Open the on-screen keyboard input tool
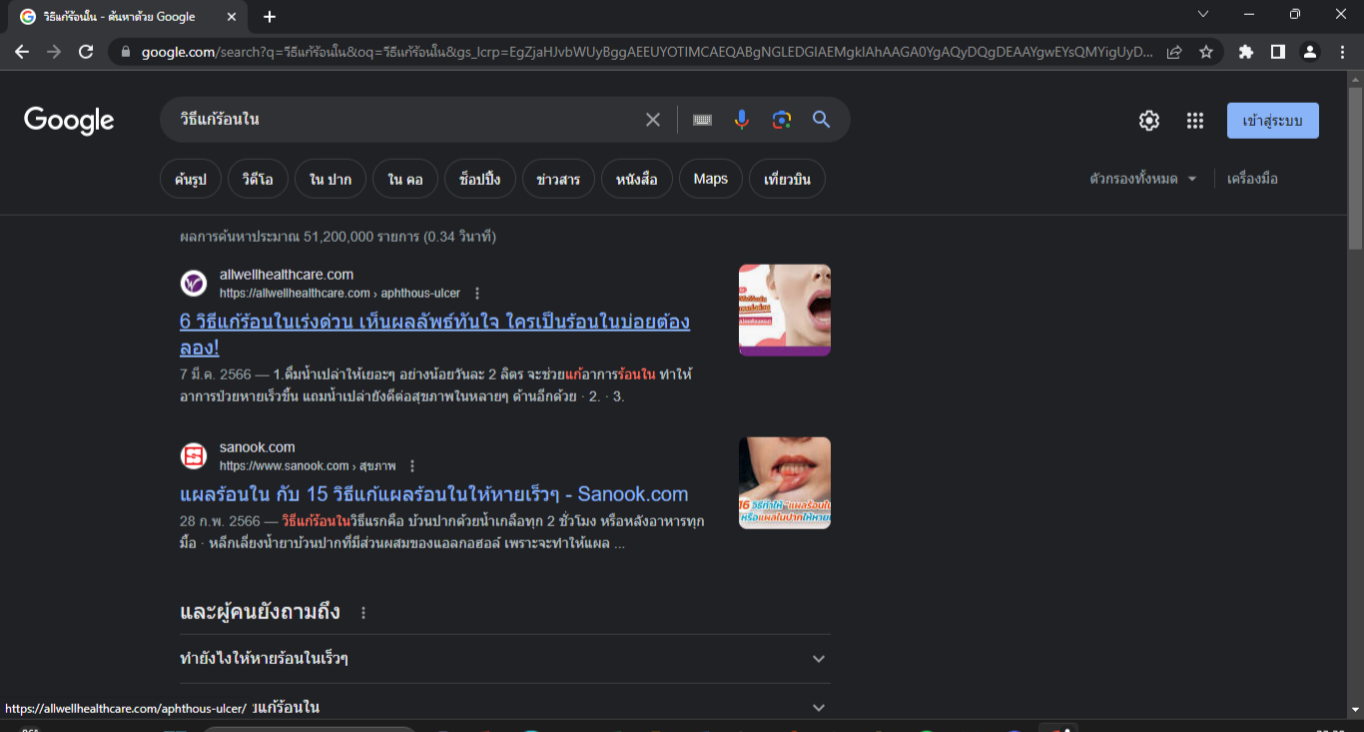The width and height of the screenshot is (1364, 732). [x=702, y=120]
